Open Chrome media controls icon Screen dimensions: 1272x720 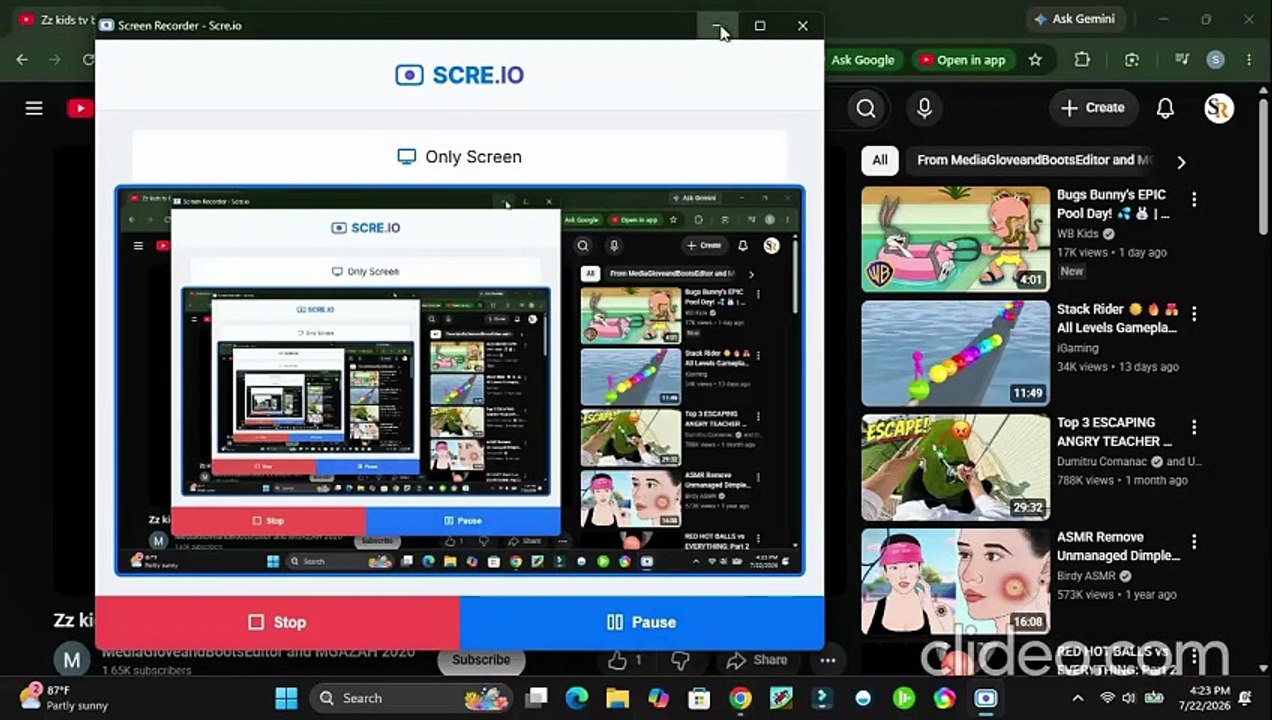(1182, 60)
